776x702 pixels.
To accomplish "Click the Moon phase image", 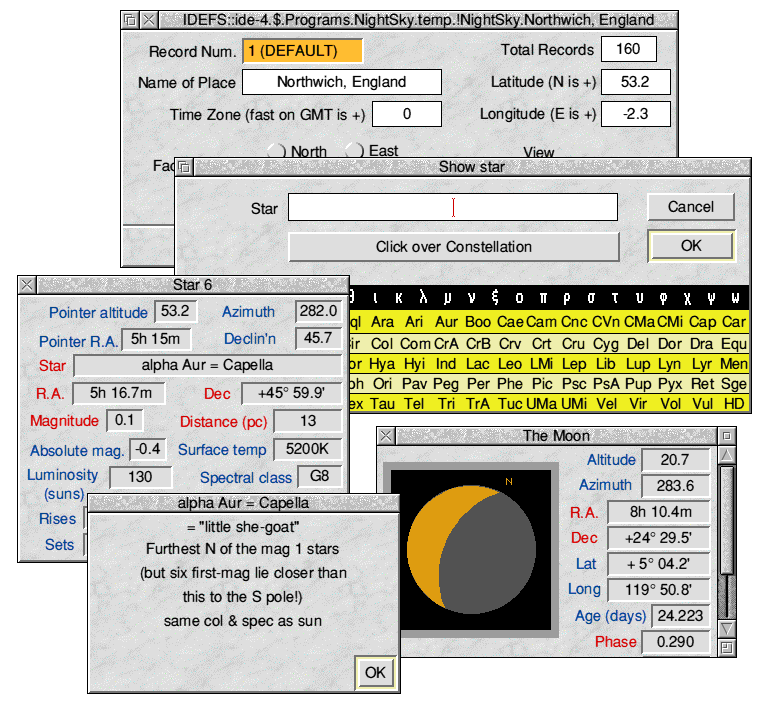I will (x=471, y=550).
